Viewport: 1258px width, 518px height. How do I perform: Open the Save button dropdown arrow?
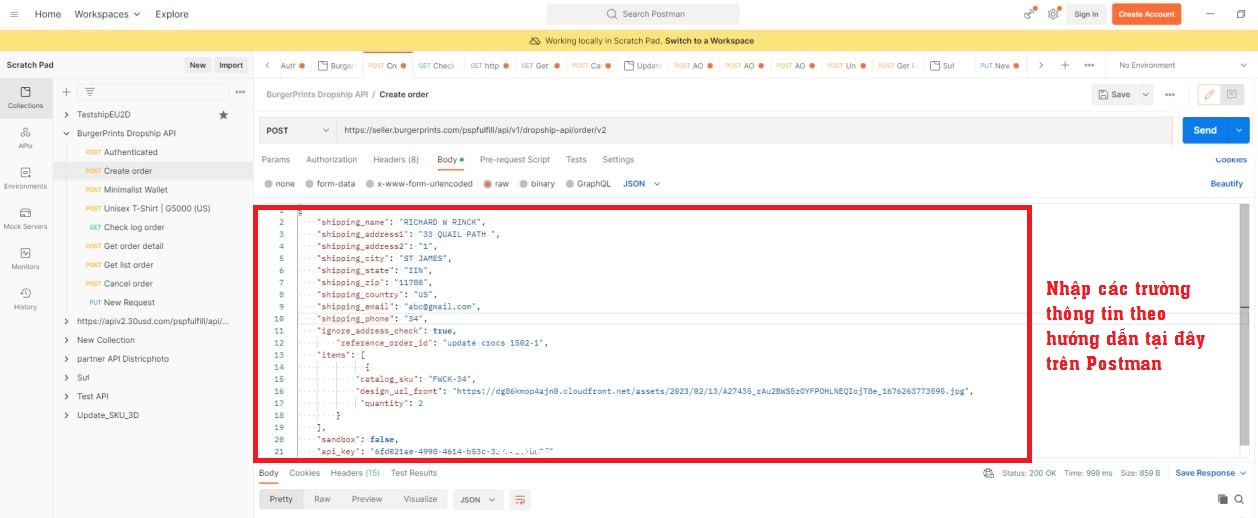pyautogui.click(x=1145, y=94)
